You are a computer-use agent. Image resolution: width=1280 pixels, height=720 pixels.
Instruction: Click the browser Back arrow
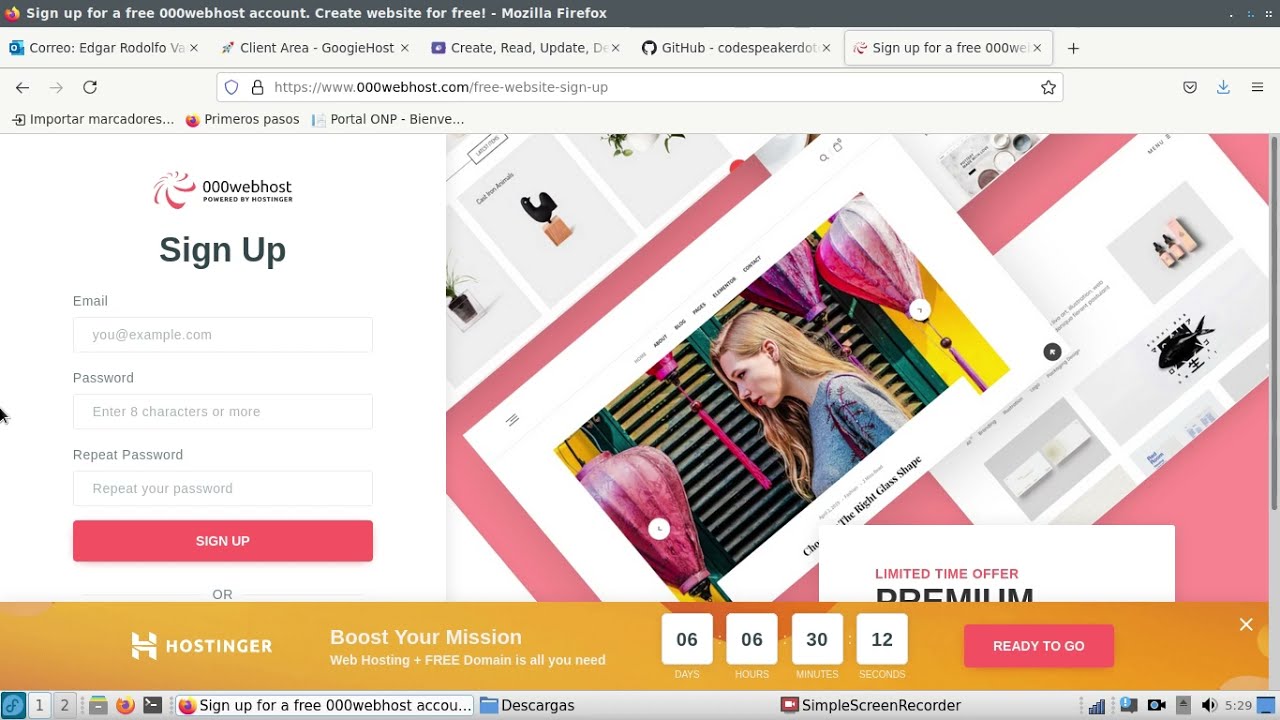click(23, 87)
